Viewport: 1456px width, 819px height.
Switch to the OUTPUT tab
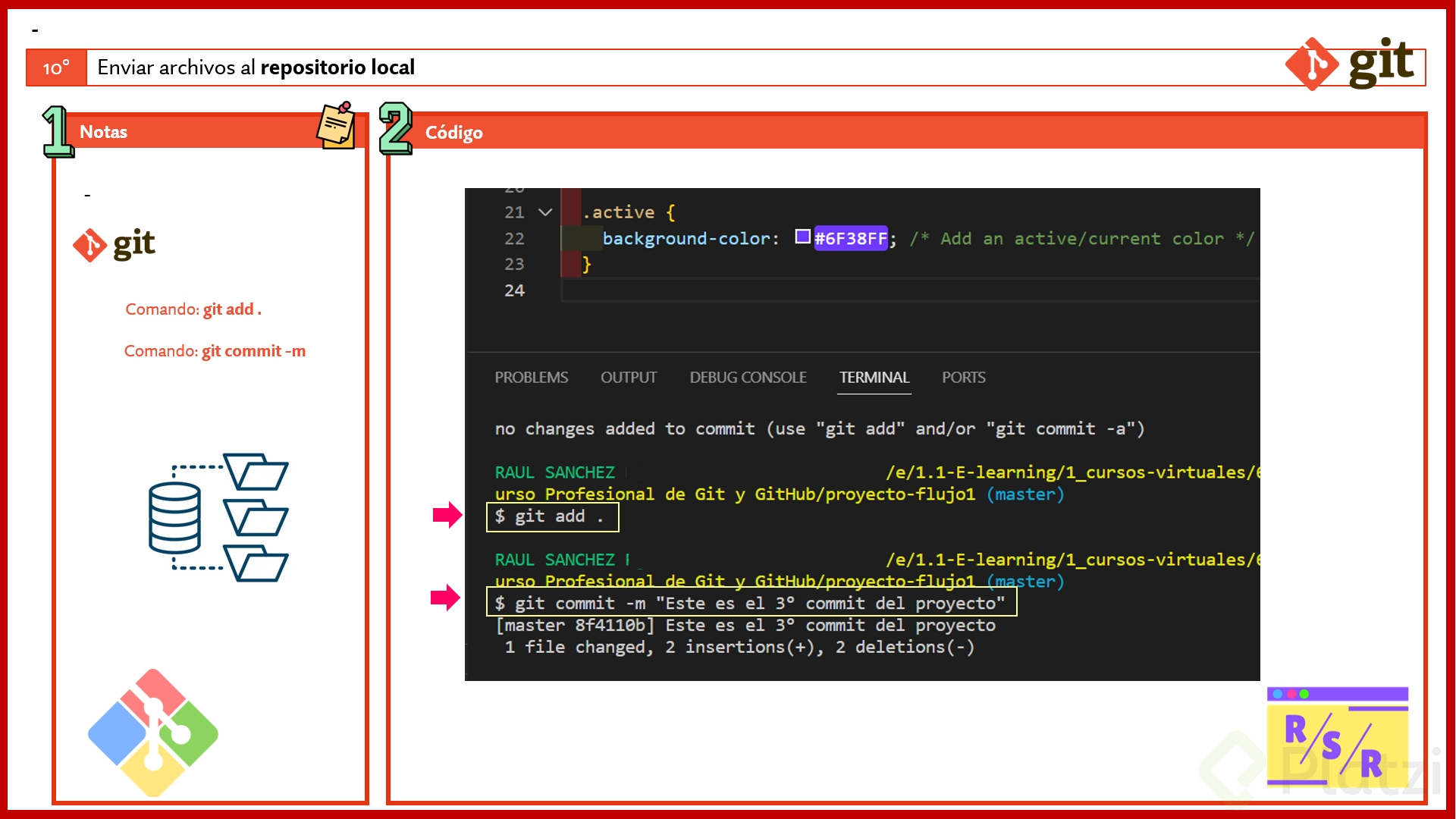tap(629, 378)
